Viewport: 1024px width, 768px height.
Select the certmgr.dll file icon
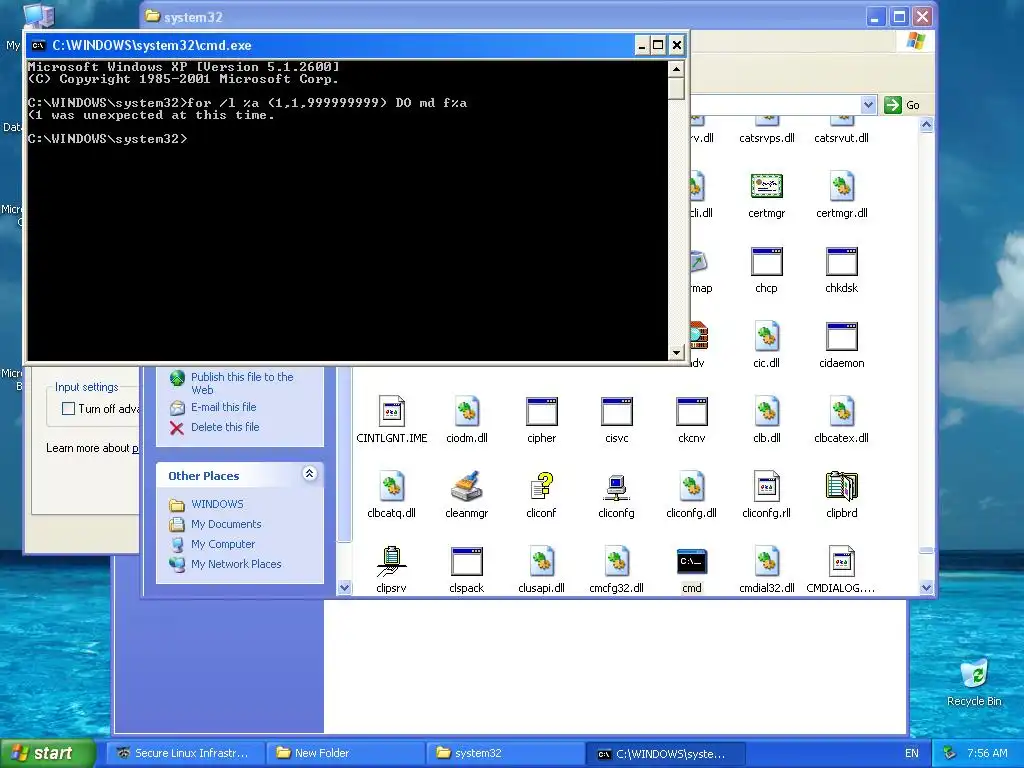pyautogui.click(x=841, y=186)
